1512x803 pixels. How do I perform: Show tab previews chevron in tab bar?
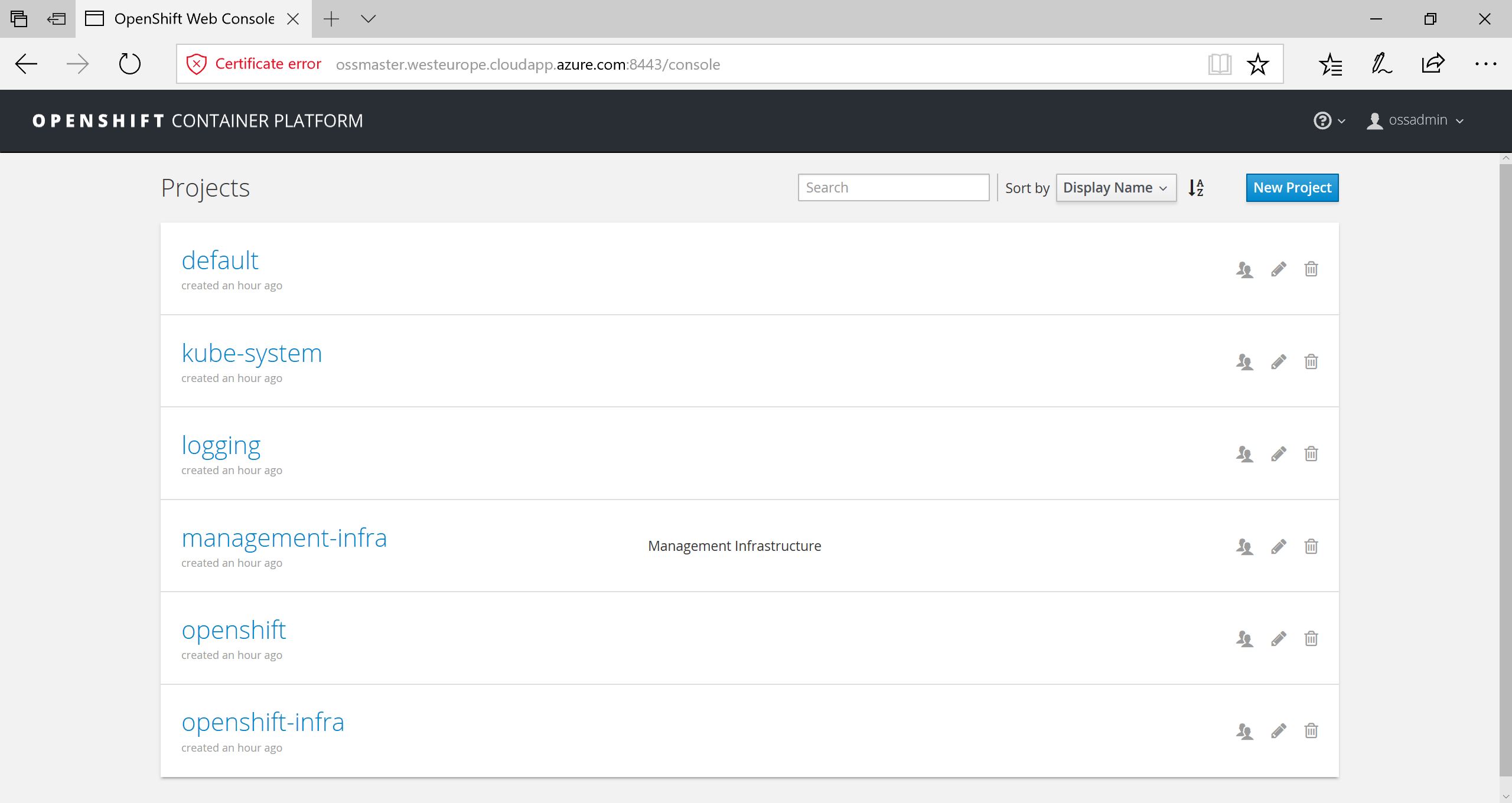click(368, 19)
